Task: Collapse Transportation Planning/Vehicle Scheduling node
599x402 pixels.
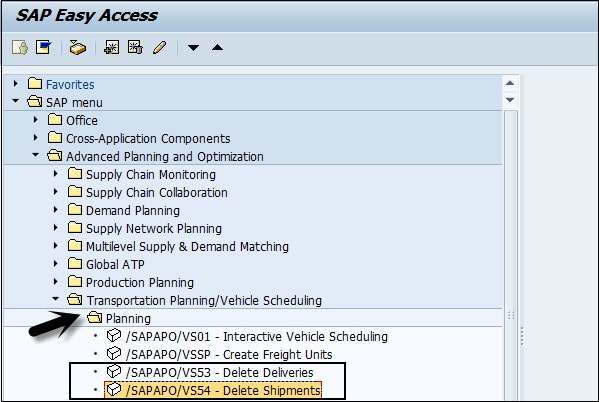Action: 56,298
